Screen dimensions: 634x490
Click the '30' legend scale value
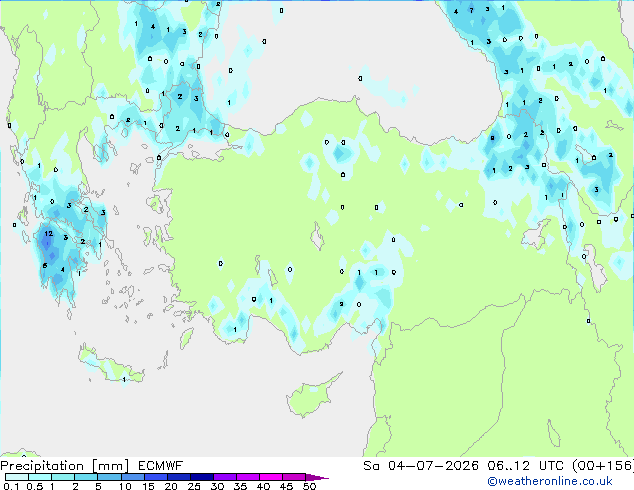(x=217, y=486)
